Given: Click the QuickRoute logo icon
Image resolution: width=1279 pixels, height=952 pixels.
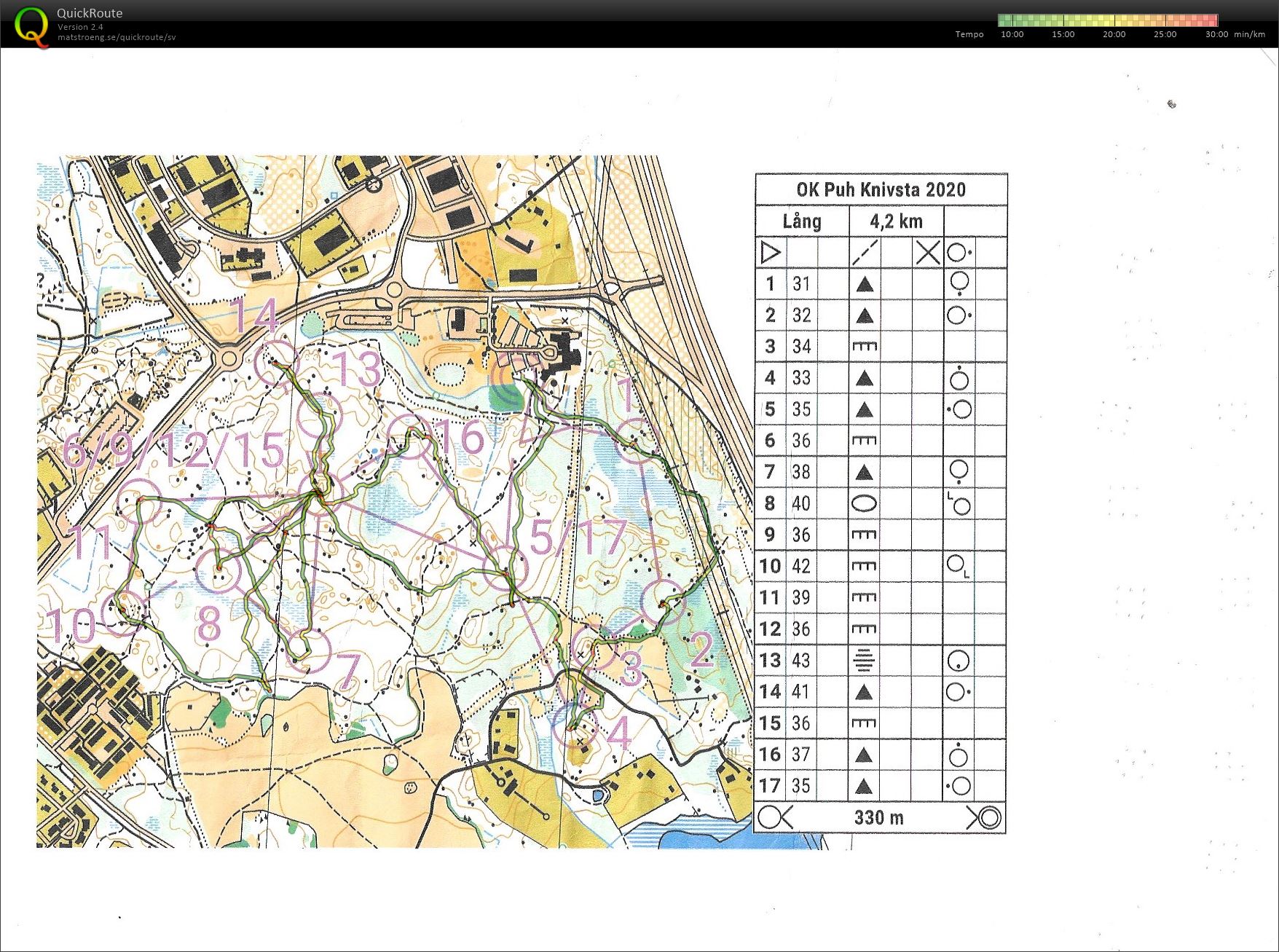Looking at the screenshot, I should tap(31, 26).
